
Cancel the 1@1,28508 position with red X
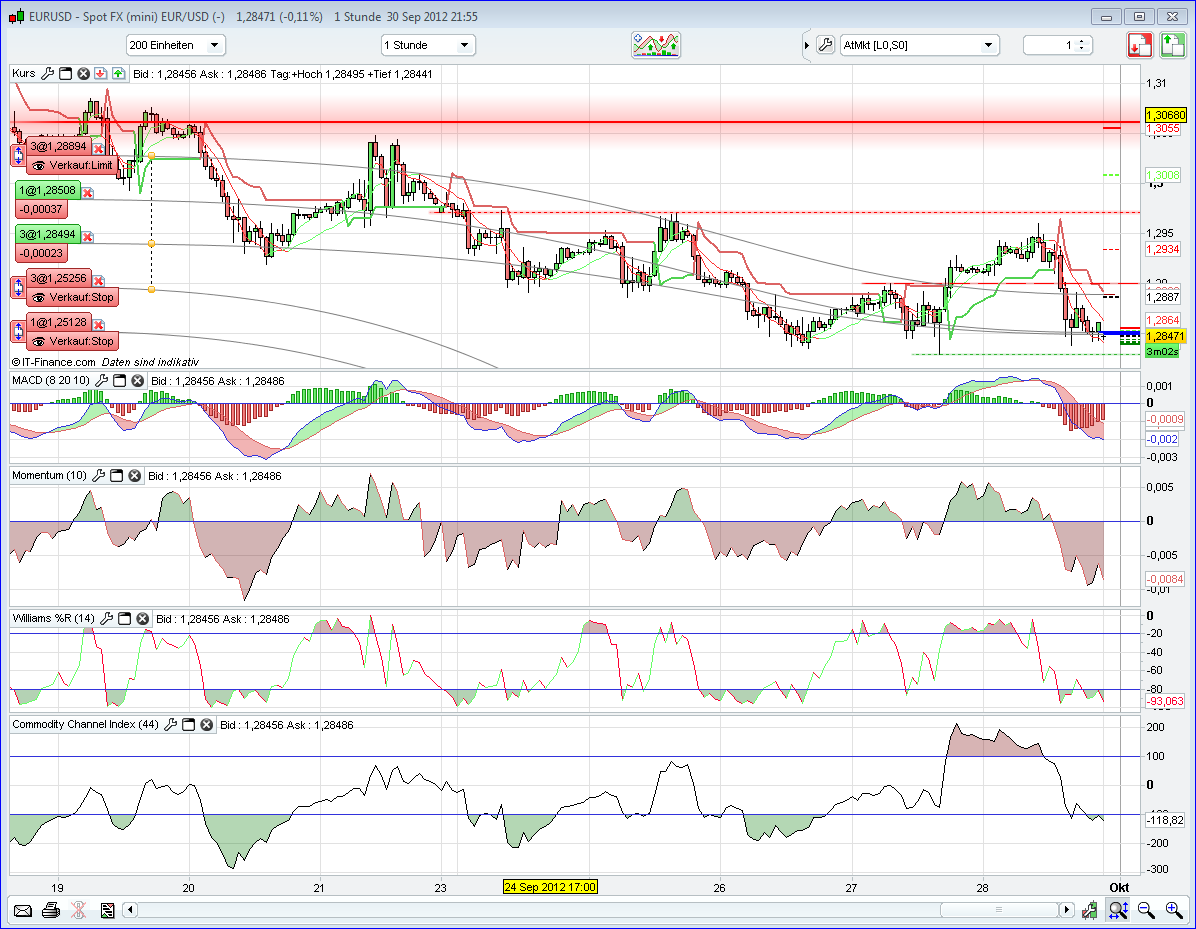88,192
